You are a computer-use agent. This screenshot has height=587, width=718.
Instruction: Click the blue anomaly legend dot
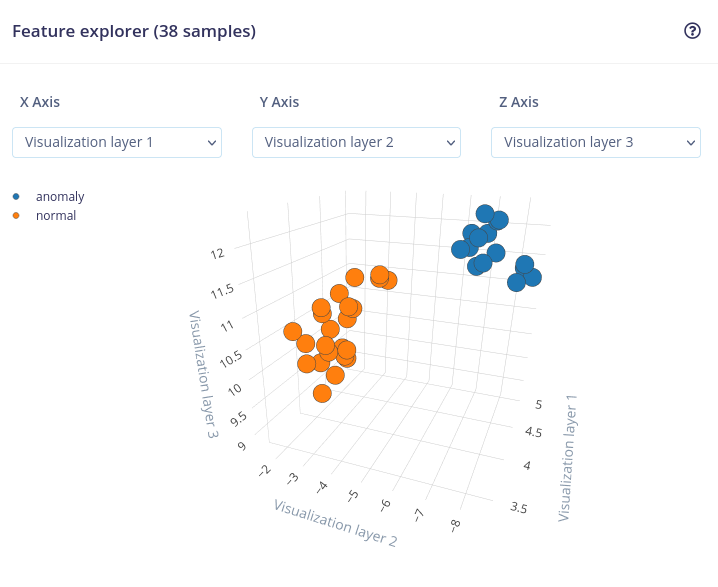[16, 197]
